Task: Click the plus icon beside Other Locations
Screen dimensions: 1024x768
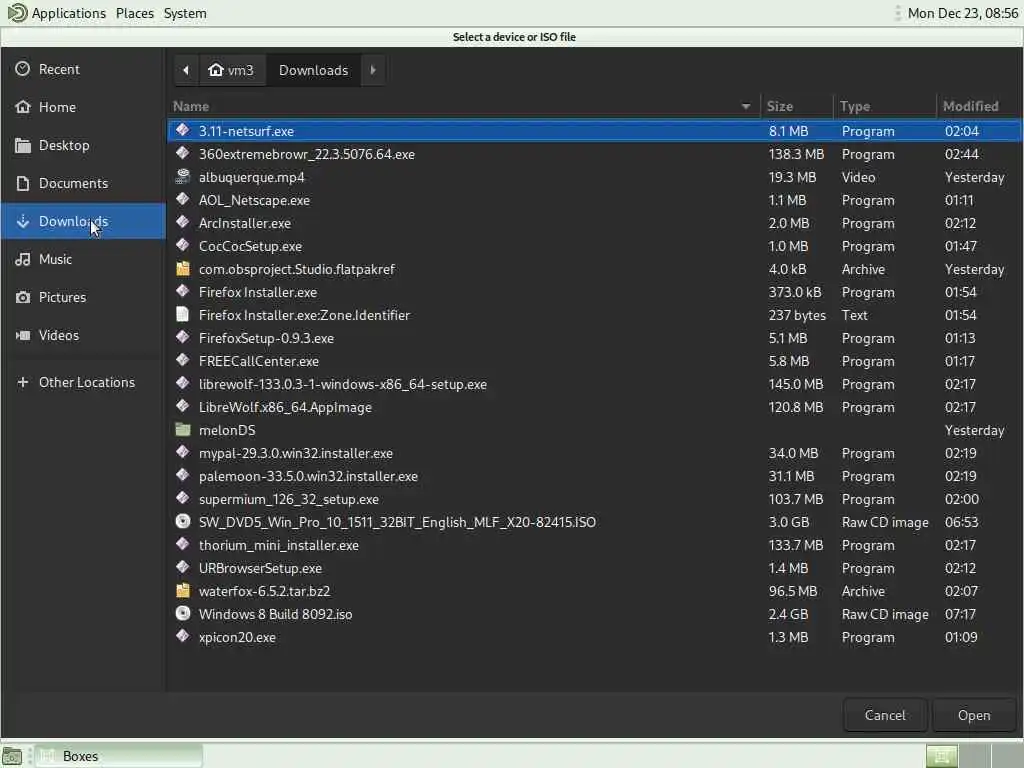Action: [22, 382]
